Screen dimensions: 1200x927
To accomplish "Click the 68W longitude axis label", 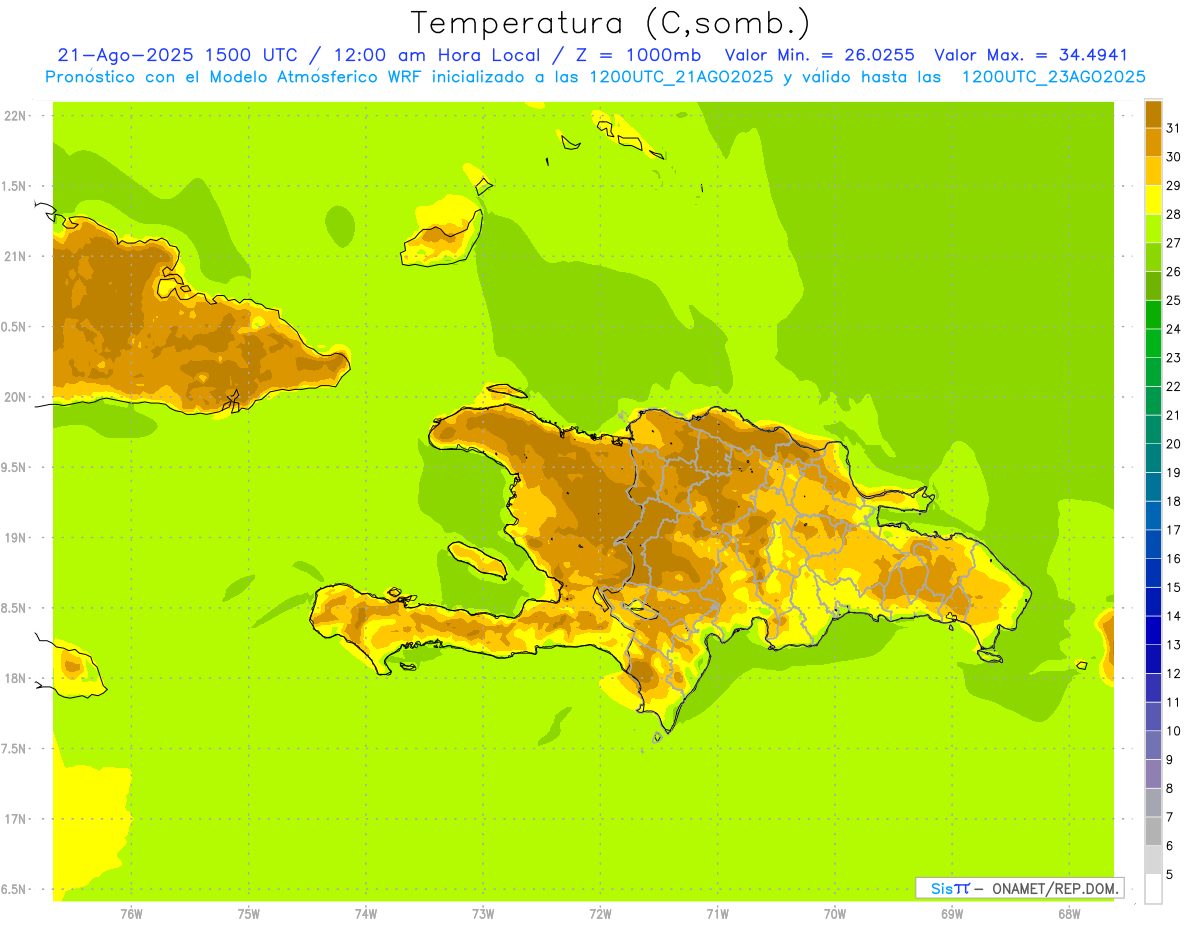I will (x=1069, y=914).
